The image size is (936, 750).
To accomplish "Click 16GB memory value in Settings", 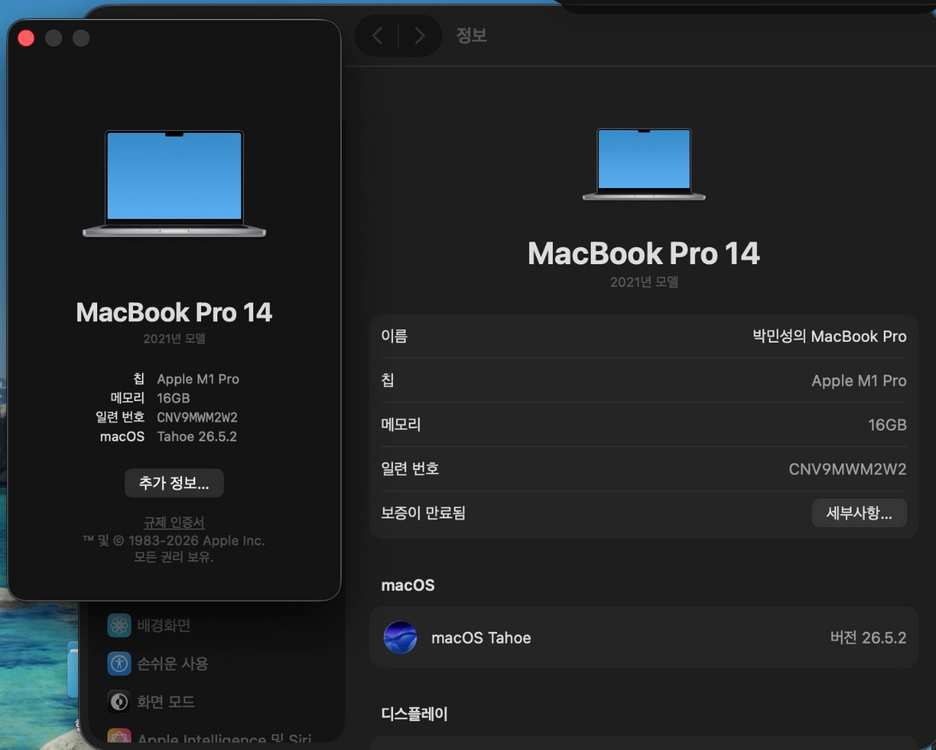I will [888, 425].
